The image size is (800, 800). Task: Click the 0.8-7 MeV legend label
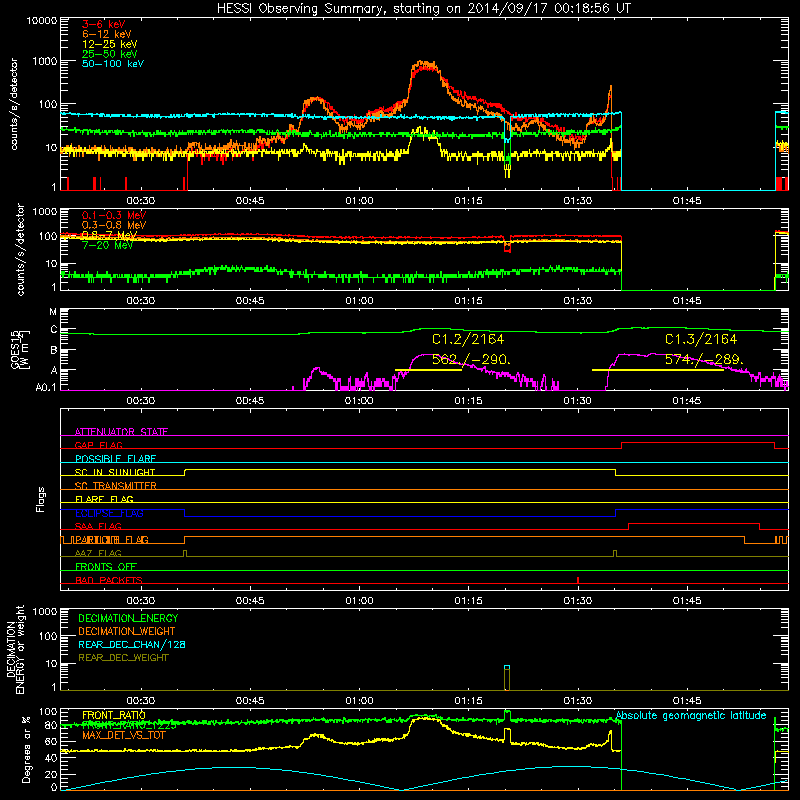[109, 235]
